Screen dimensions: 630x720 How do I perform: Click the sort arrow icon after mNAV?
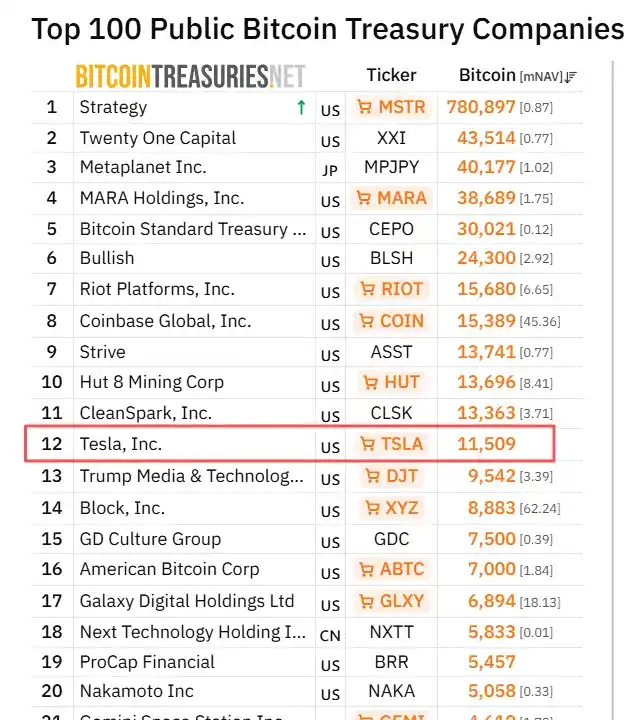click(571, 76)
